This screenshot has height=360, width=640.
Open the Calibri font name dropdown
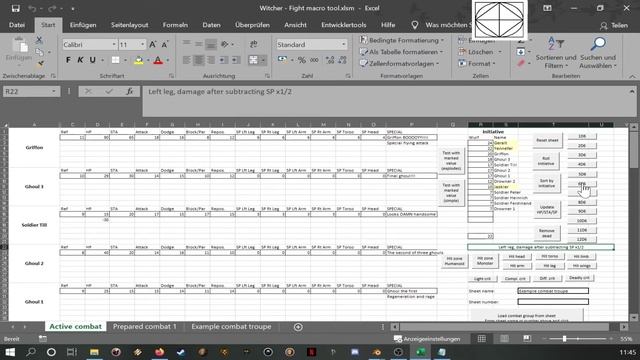click(114, 44)
